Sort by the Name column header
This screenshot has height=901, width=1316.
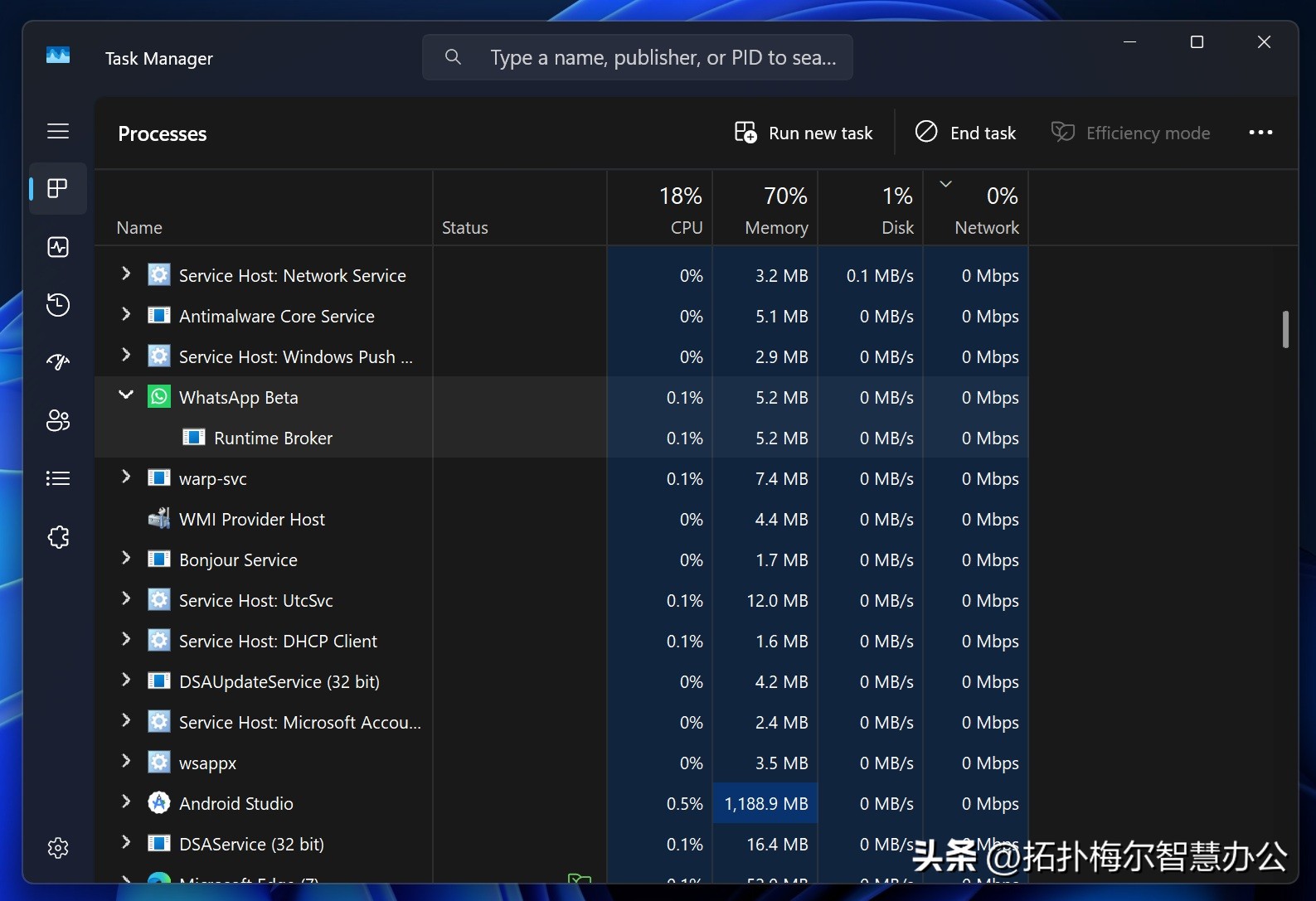(264, 209)
